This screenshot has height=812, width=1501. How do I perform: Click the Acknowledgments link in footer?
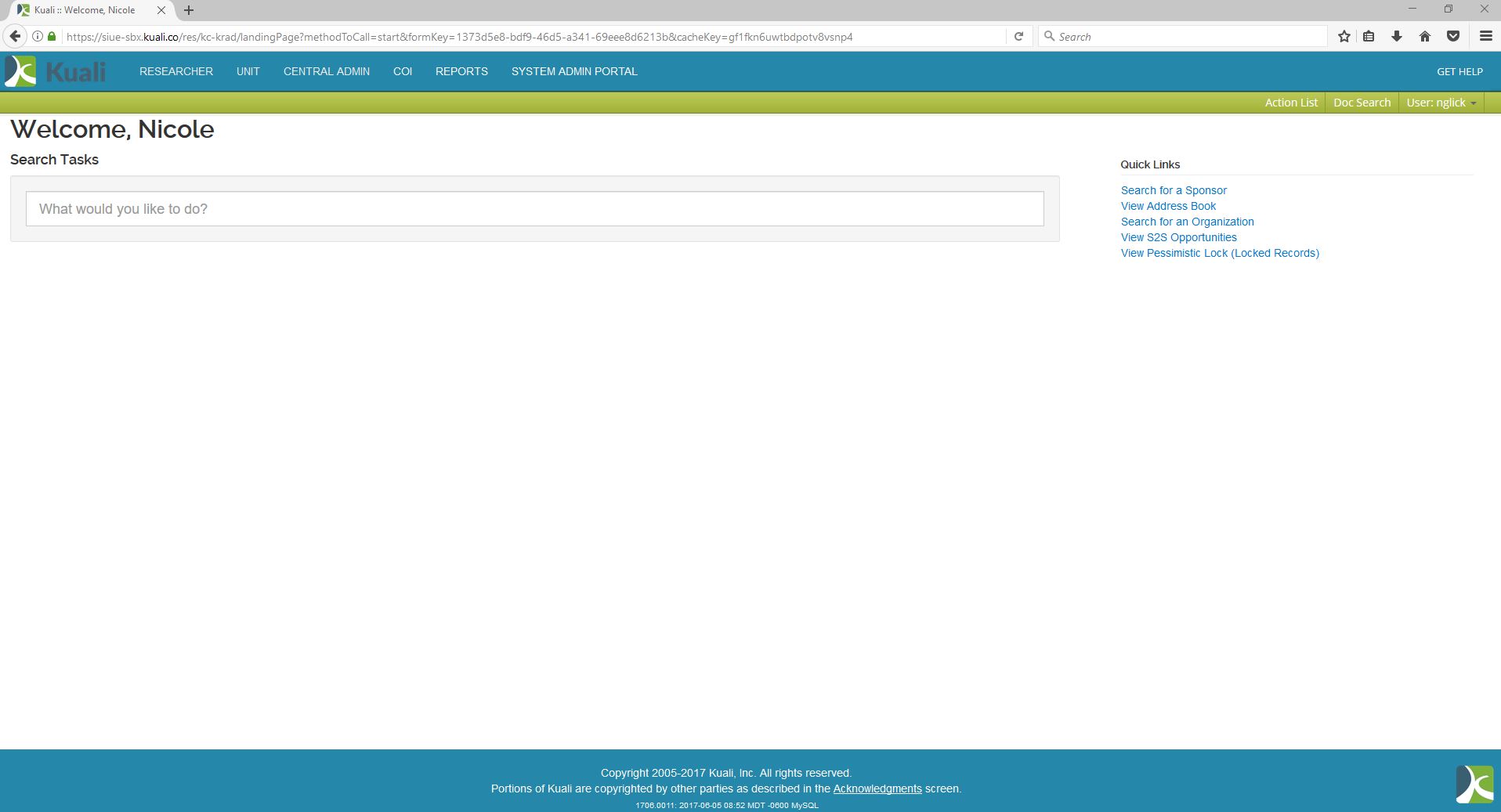tap(877, 789)
